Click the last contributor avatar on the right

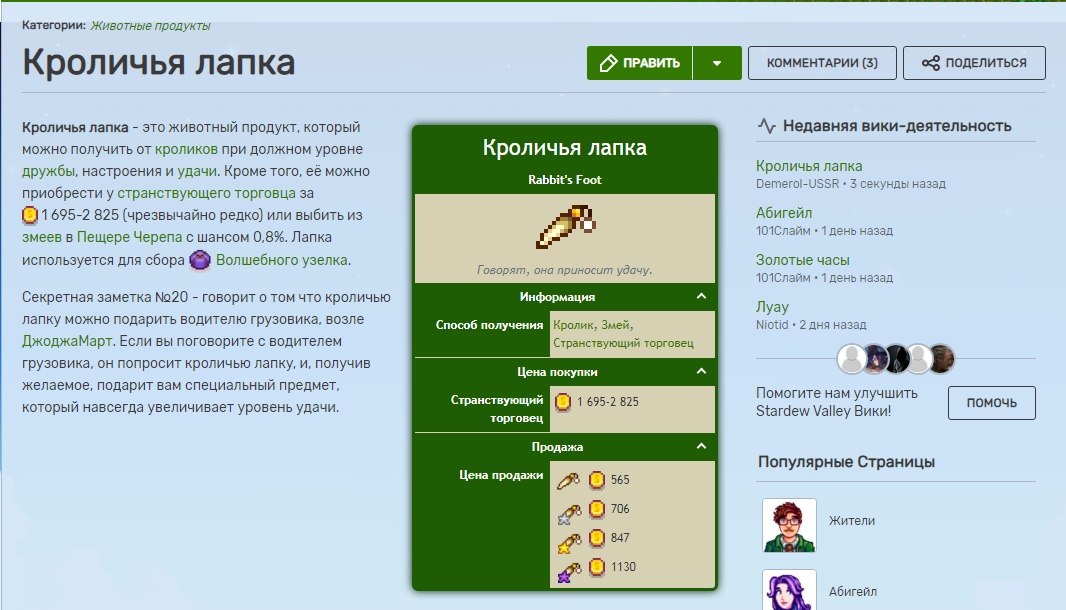tap(941, 359)
